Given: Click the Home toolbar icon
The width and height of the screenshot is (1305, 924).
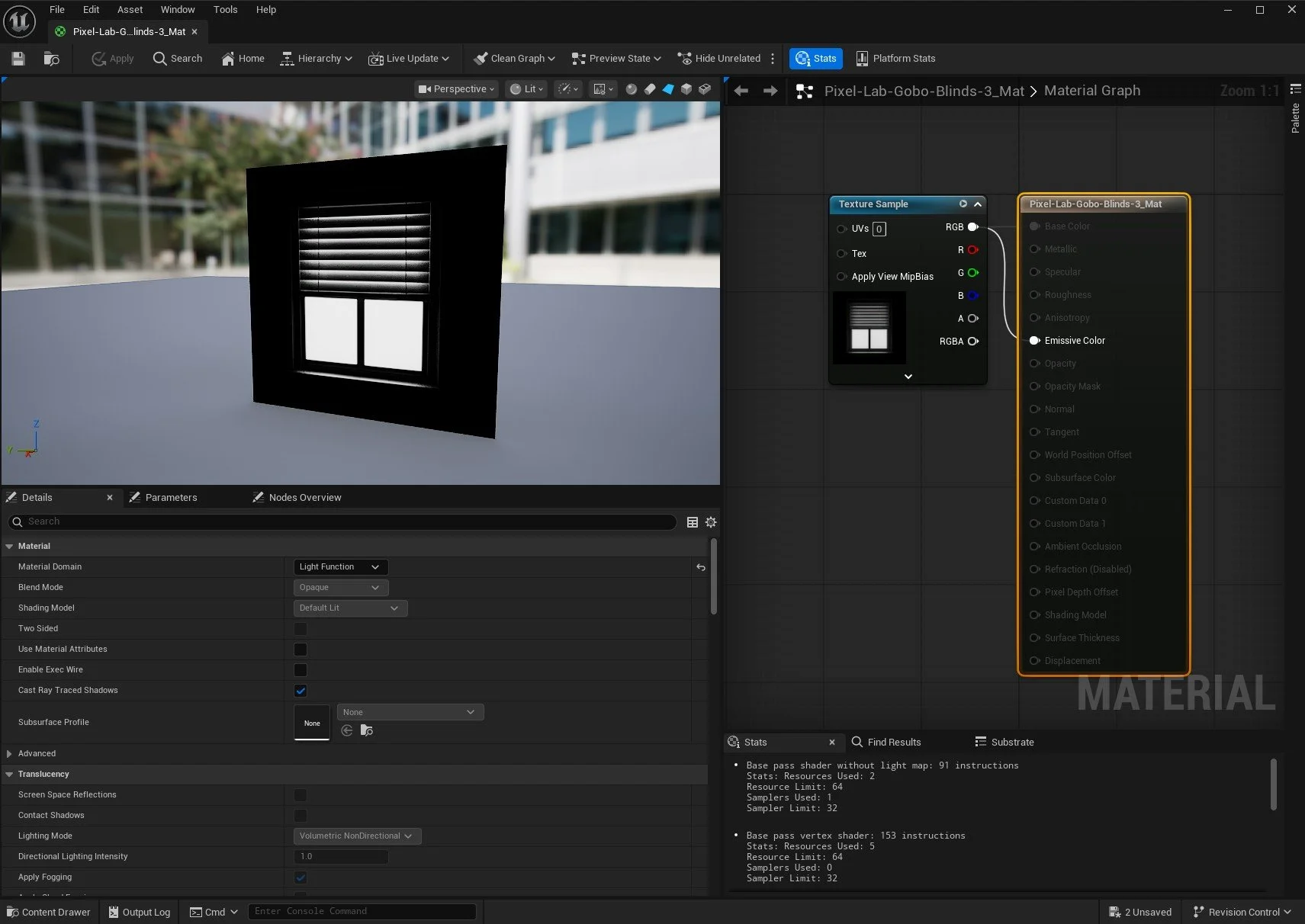Looking at the screenshot, I should coord(243,59).
